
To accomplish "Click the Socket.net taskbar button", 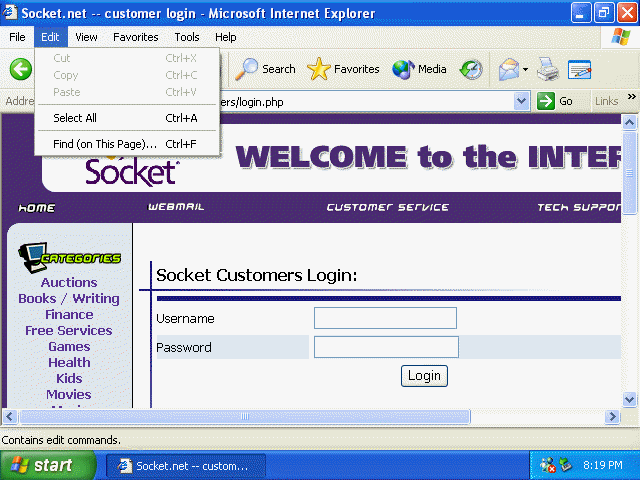I will click(186, 466).
